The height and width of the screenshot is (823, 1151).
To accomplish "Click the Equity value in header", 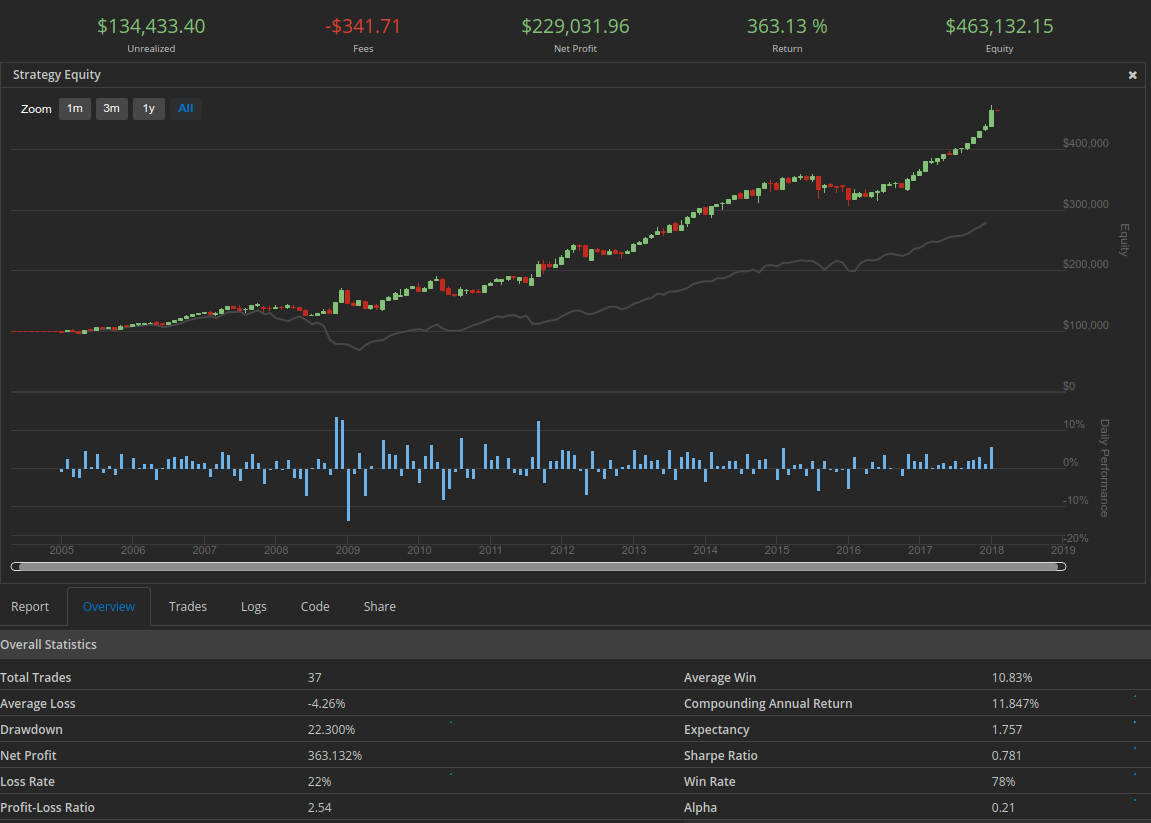I will tap(999, 27).
